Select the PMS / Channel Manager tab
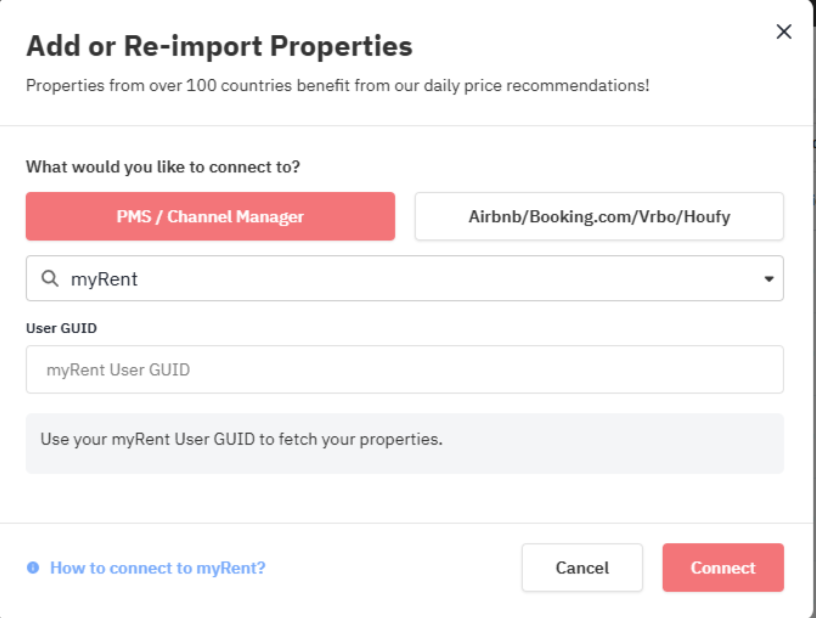This screenshot has width=816, height=618. [x=210, y=216]
